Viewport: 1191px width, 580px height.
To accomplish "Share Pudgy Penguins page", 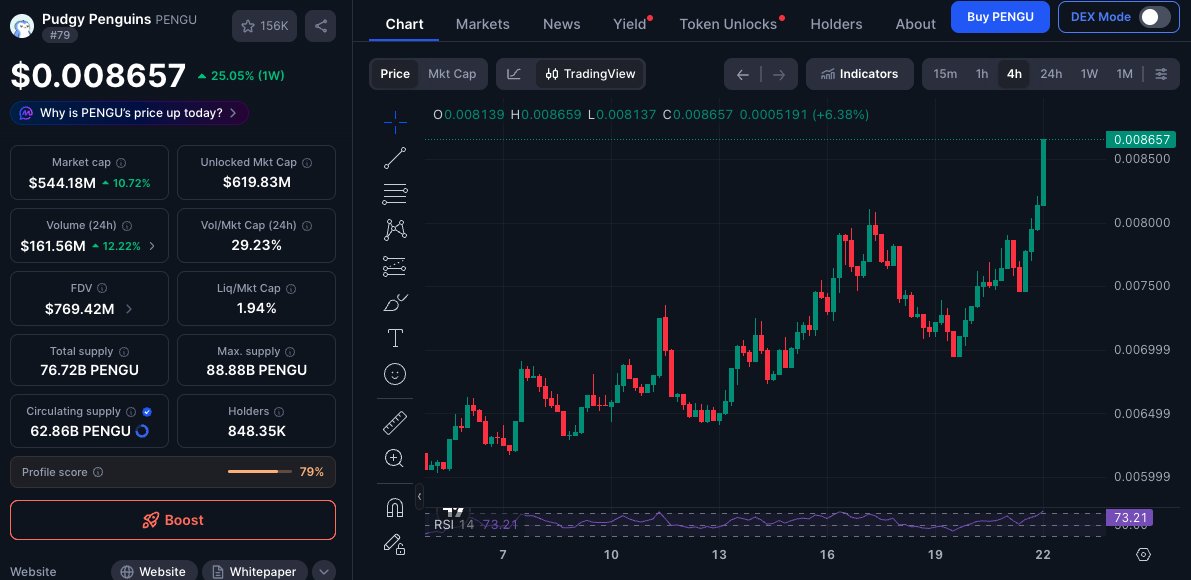I will coord(321,26).
